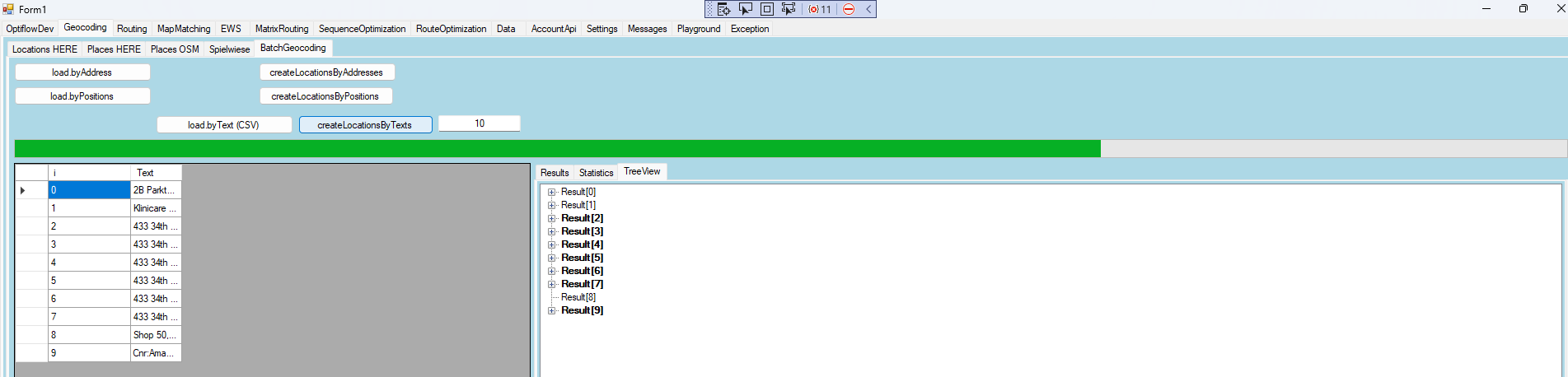Expand the Result[9] tree node

click(552, 310)
